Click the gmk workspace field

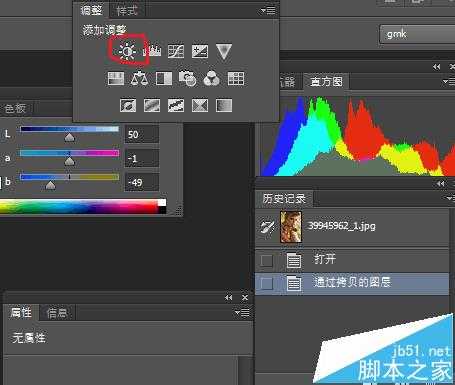pos(418,34)
